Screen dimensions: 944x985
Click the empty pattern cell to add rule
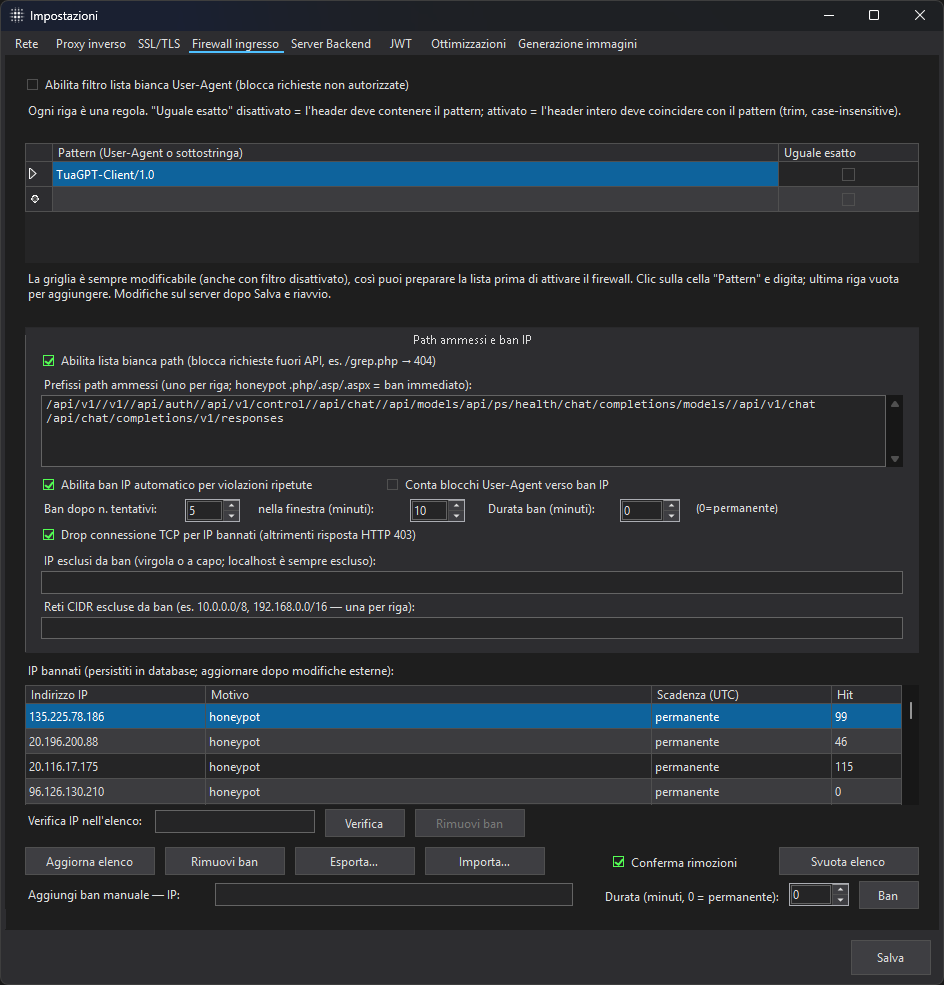[415, 200]
